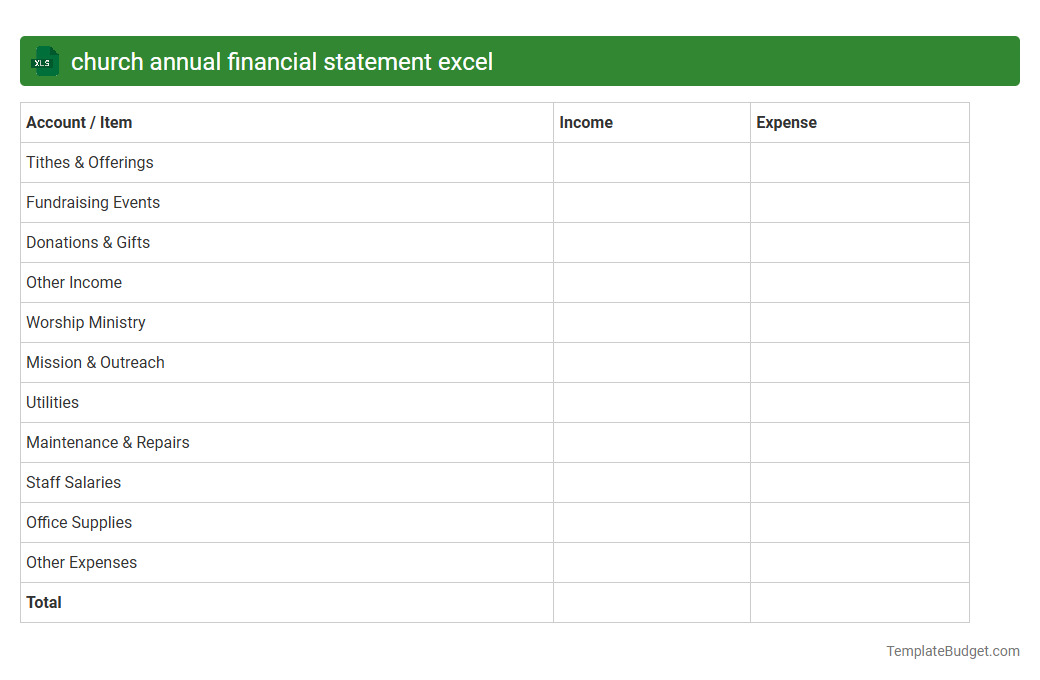Screen dimensions: 1040x680
Task: Select the 'Office Supplies' cell
Action: tap(79, 522)
